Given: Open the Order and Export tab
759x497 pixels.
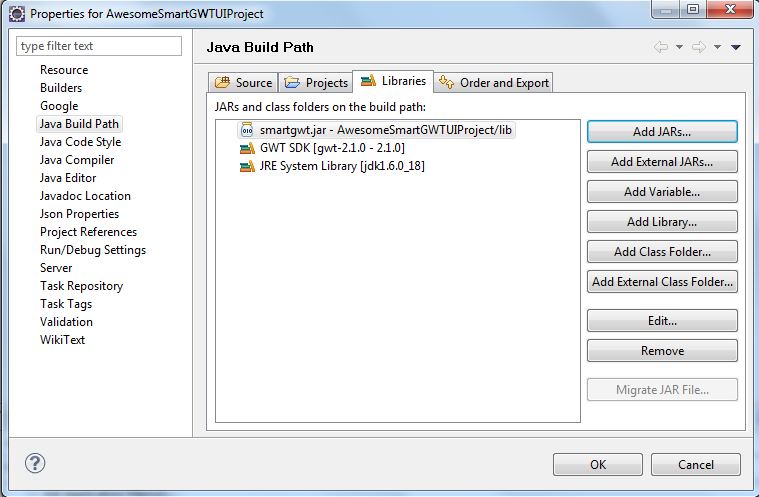Looking at the screenshot, I should pyautogui.click(x=493, y=82).
